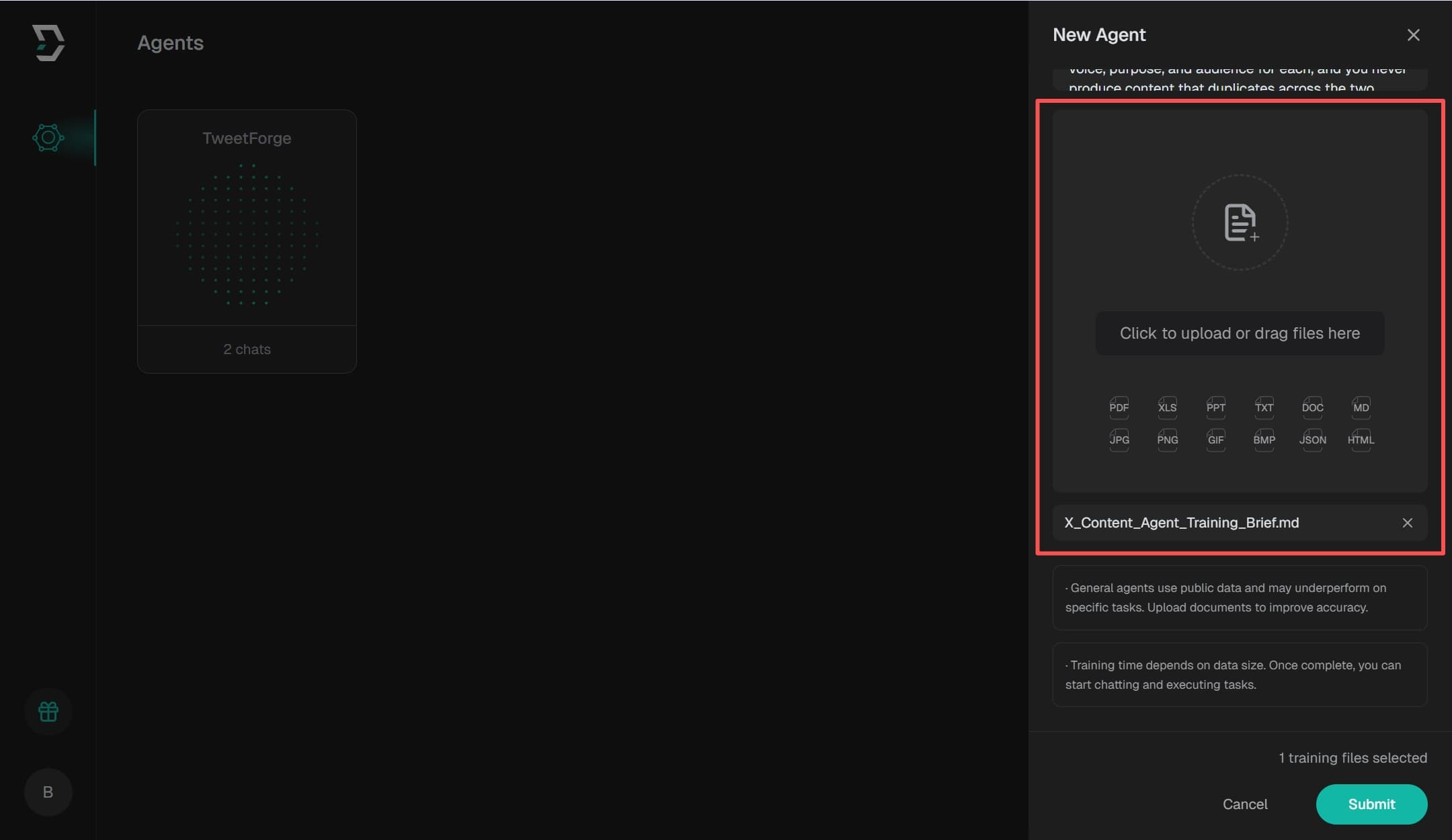Close the New Agent panel

point(1413,35)
